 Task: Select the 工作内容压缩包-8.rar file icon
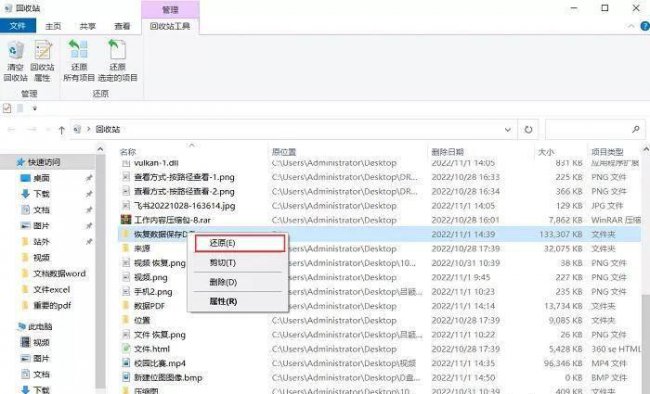pos(126,219)
